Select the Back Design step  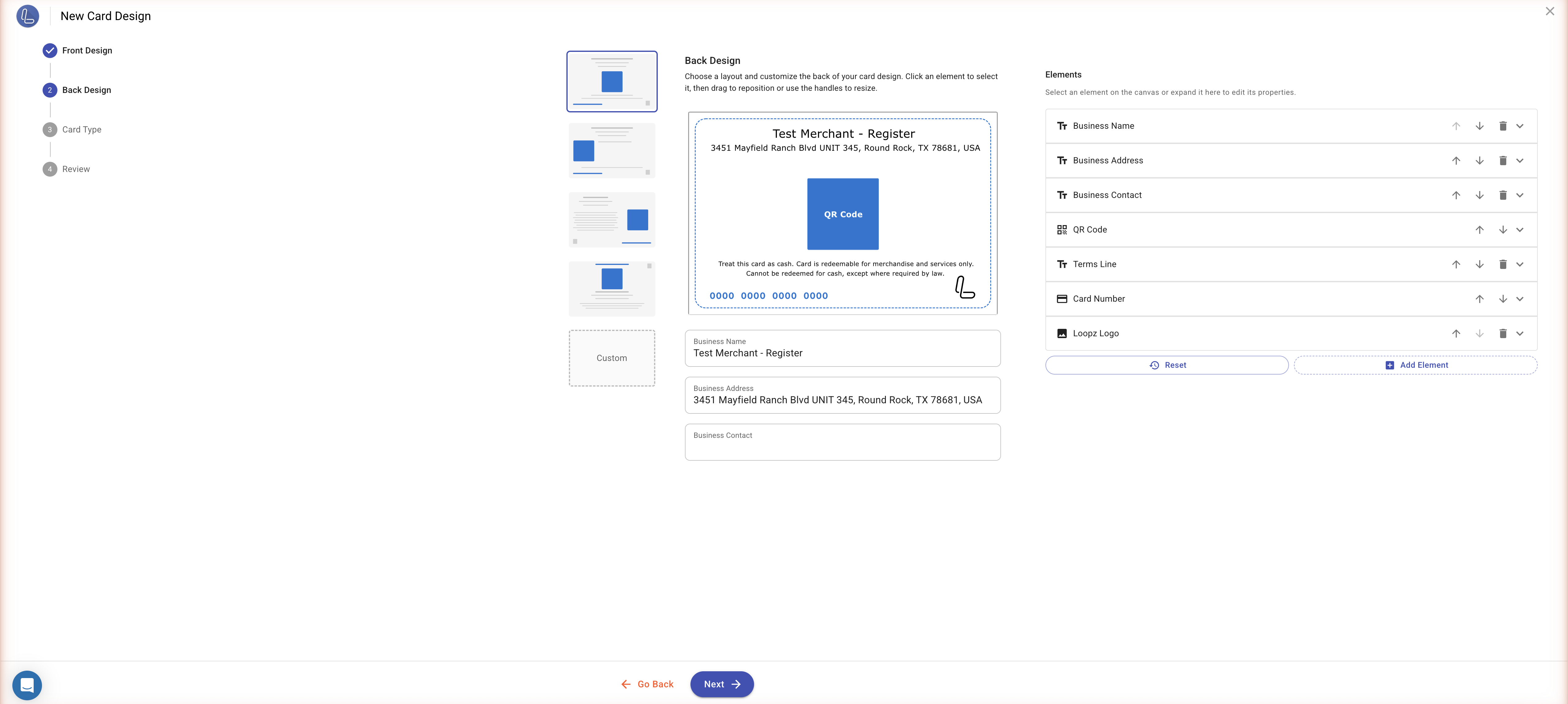pos(77,90)
